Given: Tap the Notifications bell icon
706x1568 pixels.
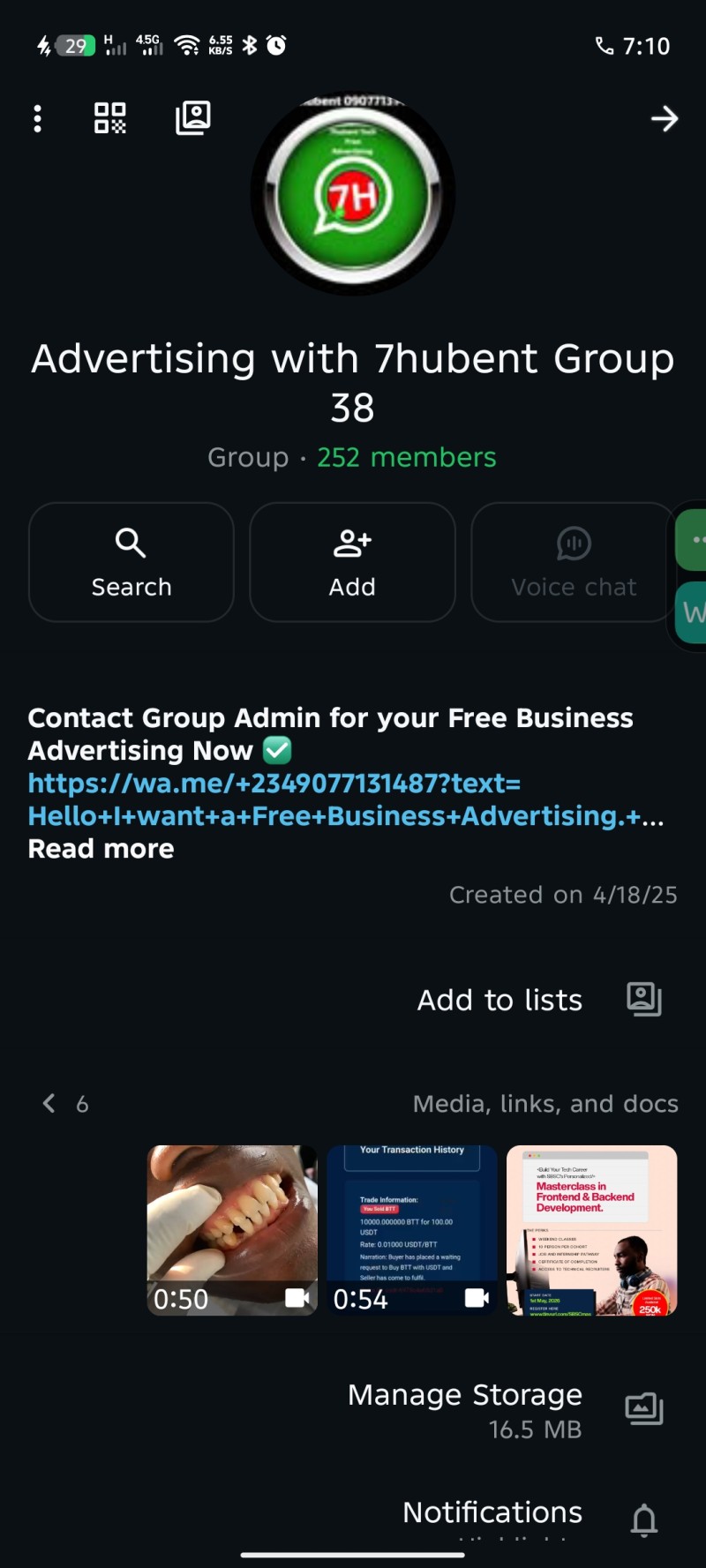Looking at the screenshot, I should coord(644,1519).
